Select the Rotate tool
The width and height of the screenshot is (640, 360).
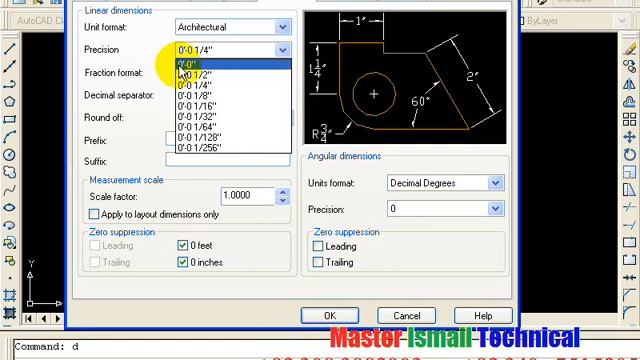[x=630, y=155]
